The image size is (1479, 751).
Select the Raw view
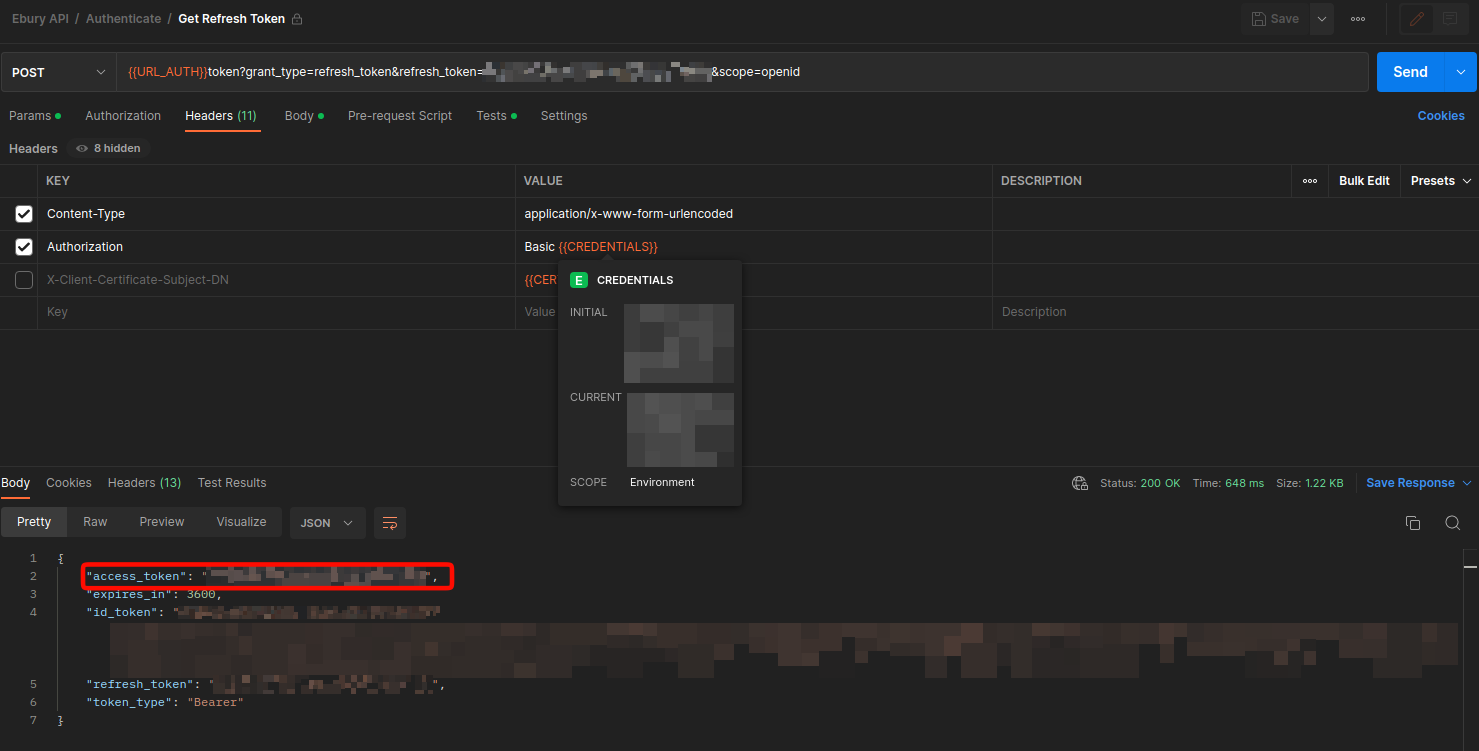[95, 522]
